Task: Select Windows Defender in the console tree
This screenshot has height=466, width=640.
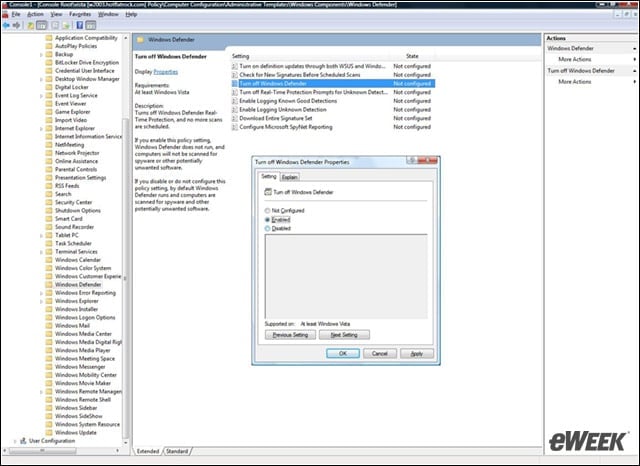Action: point(78,284)
